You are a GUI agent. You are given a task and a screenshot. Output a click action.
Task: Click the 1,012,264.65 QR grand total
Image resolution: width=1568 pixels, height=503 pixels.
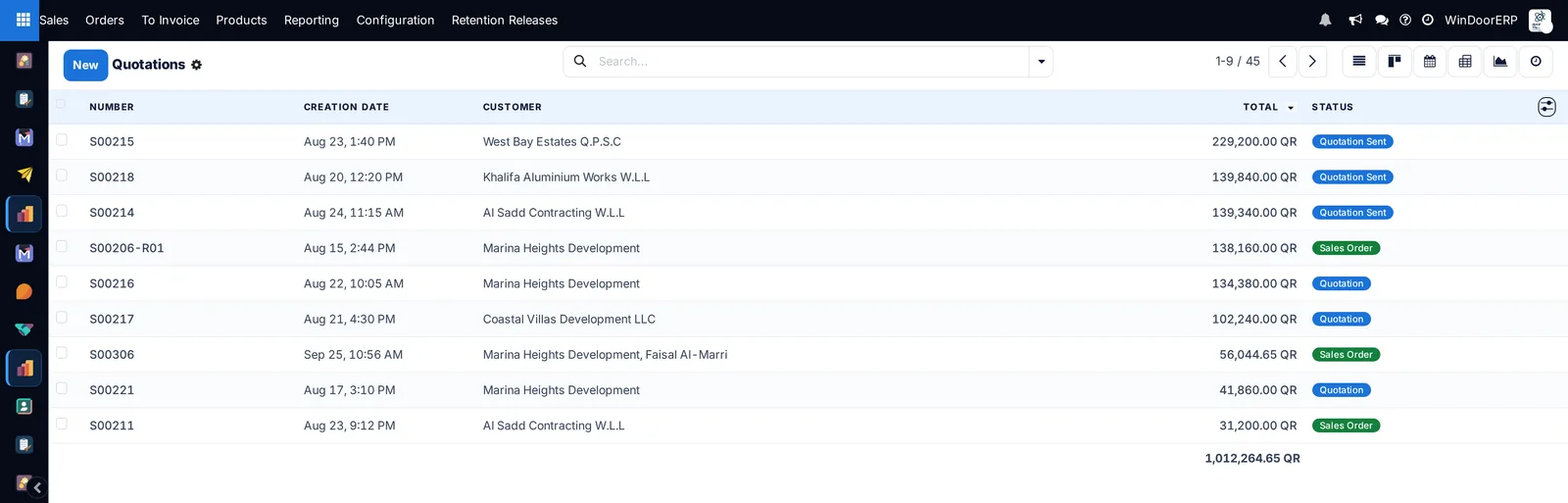pyautogui.click(x=1252, y=458)
